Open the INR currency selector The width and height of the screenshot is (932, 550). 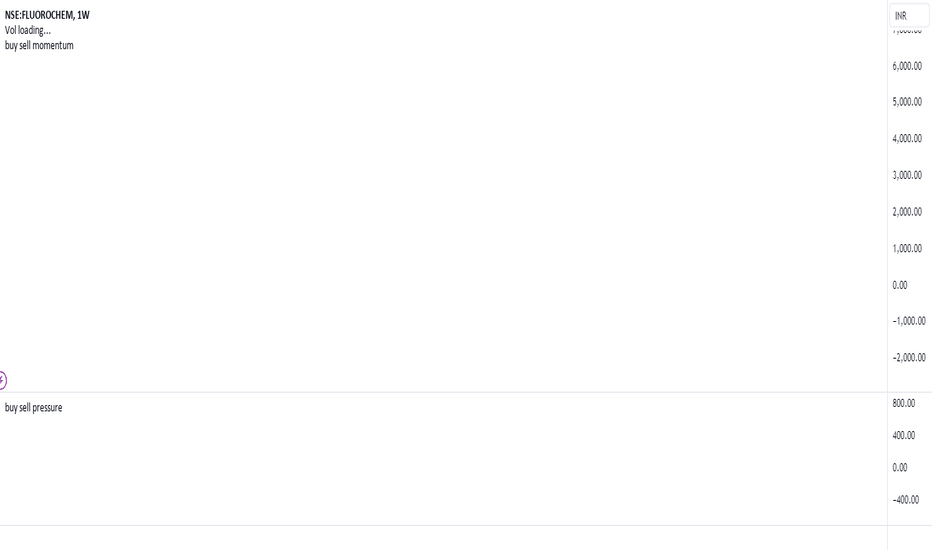coord(909,16)
